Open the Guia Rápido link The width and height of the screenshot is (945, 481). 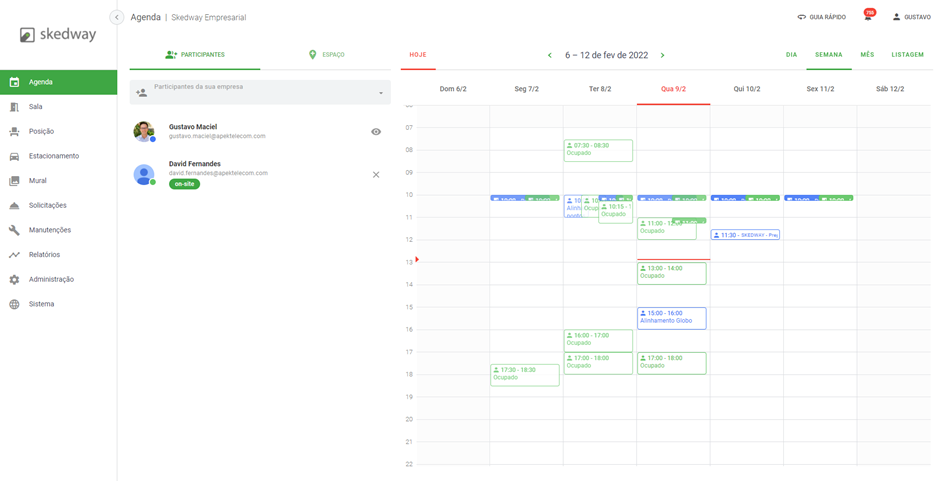tap(821, 17)
